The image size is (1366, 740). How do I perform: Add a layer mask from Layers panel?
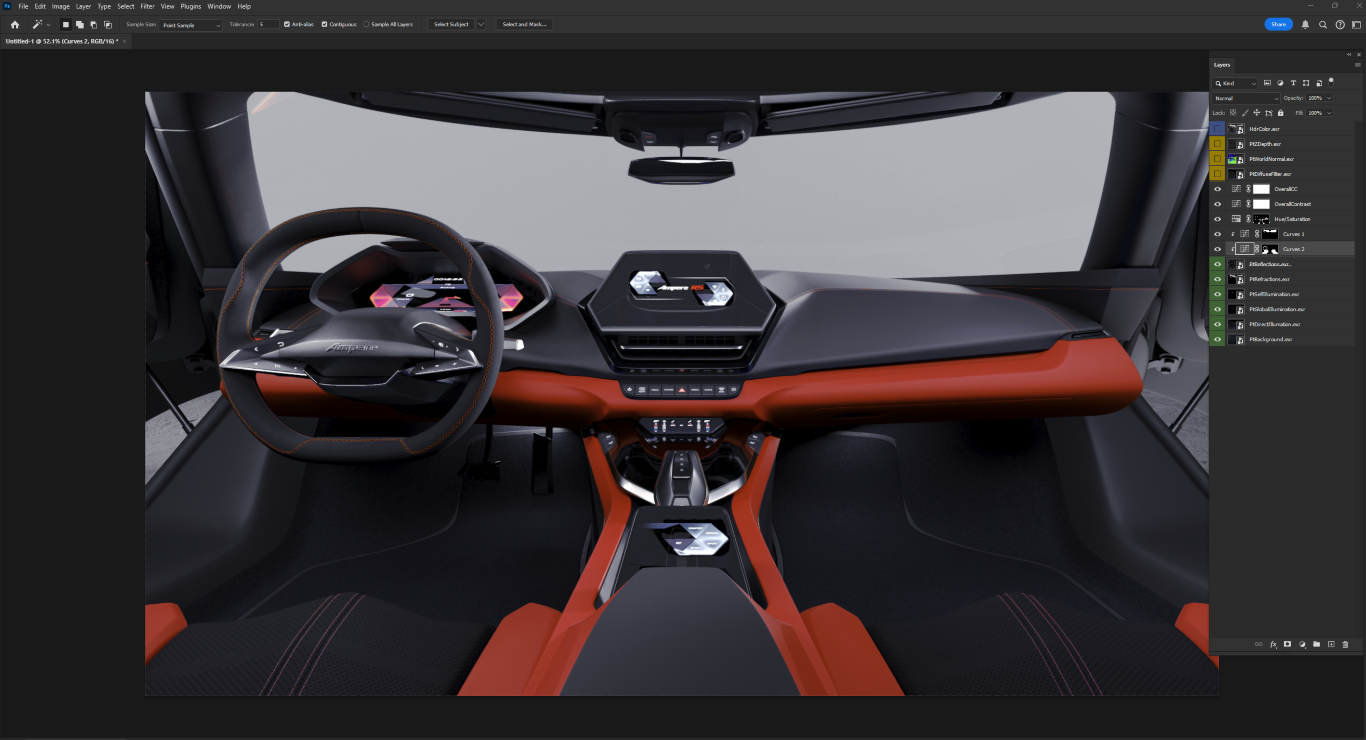tap(1288, 644)
